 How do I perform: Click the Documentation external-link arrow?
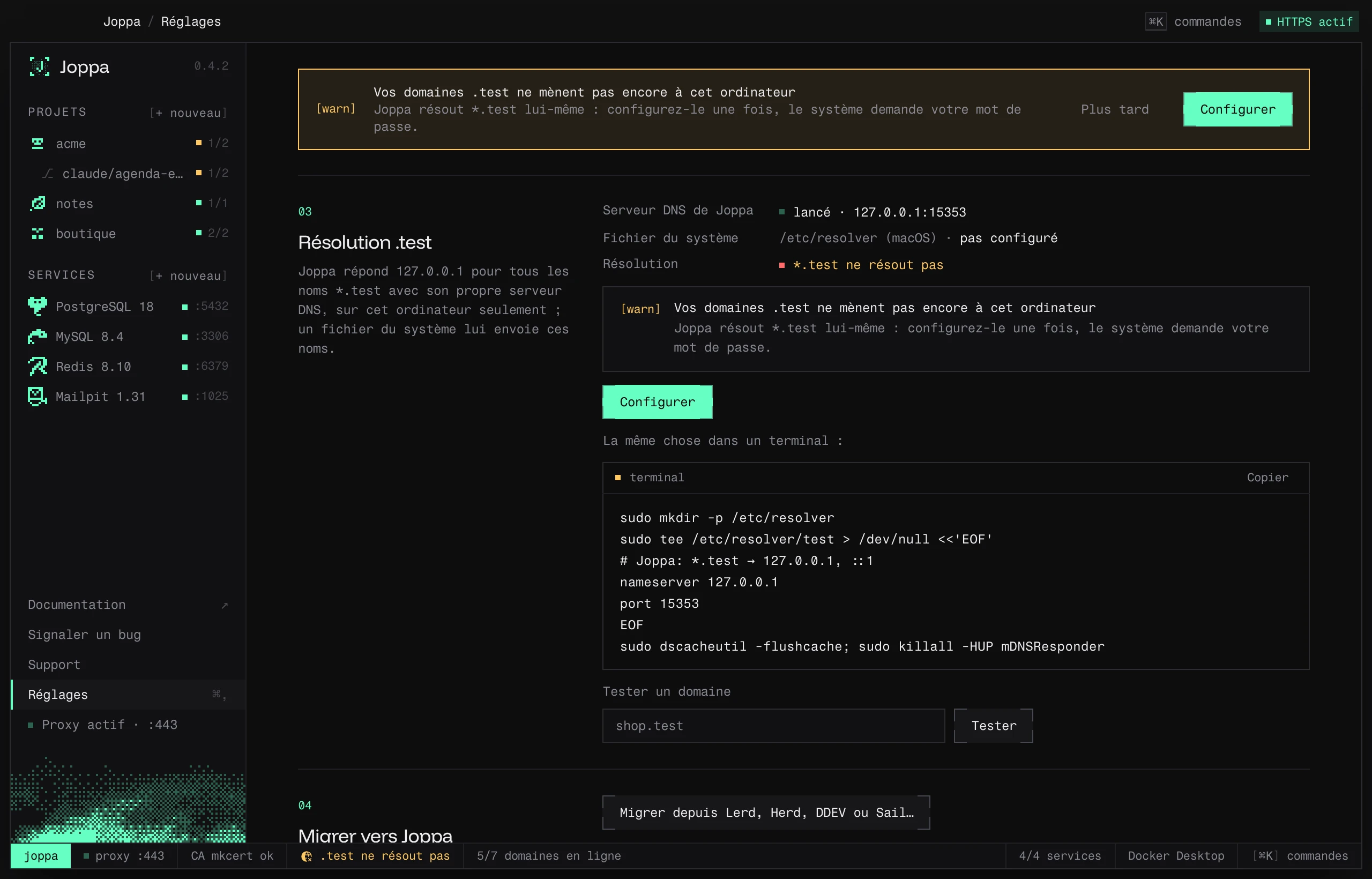coord(225,605)
